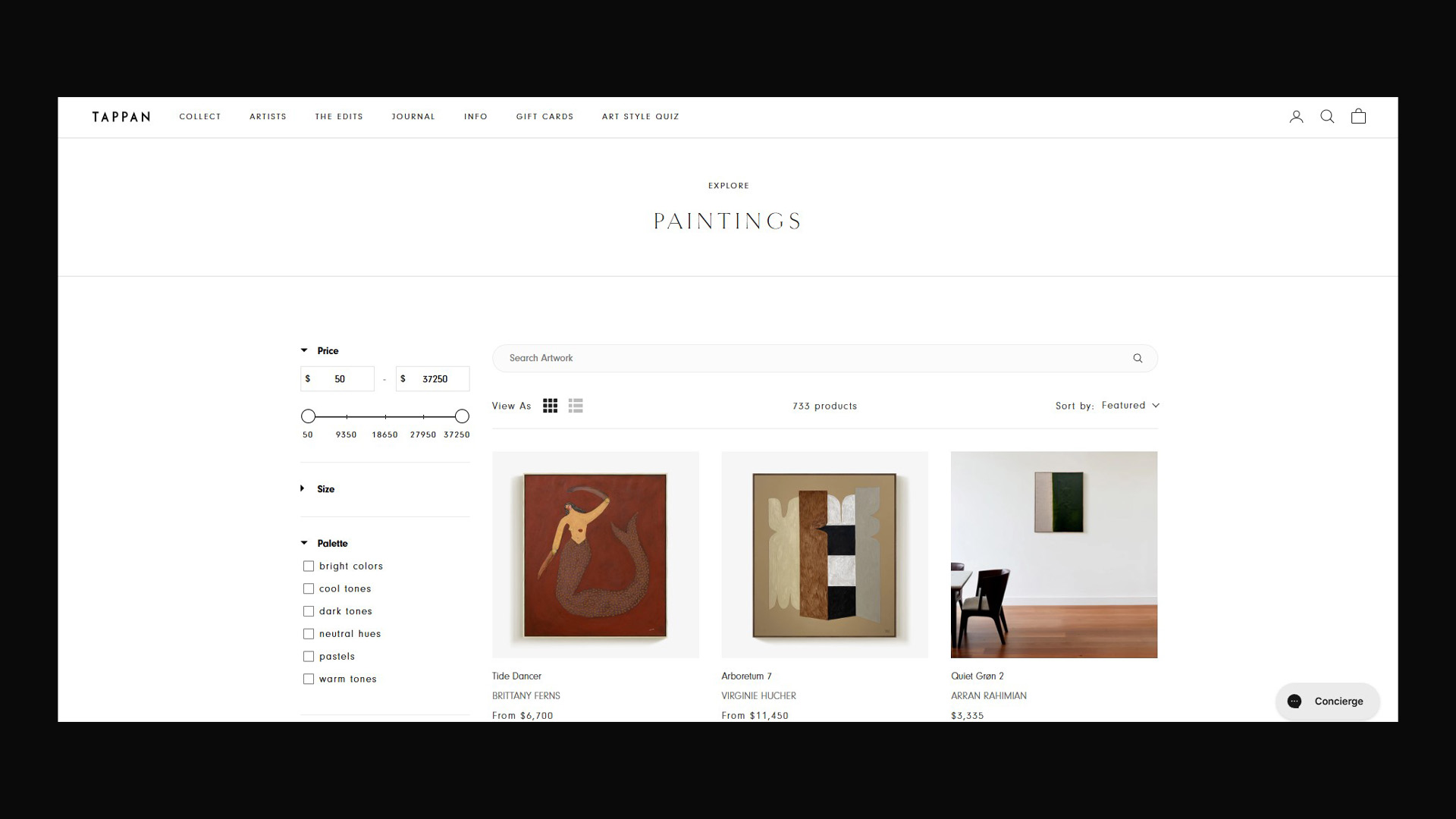Open the Concierge chat bubble
Viewport: 1456px width, 819px height.
coord(1327,701)
